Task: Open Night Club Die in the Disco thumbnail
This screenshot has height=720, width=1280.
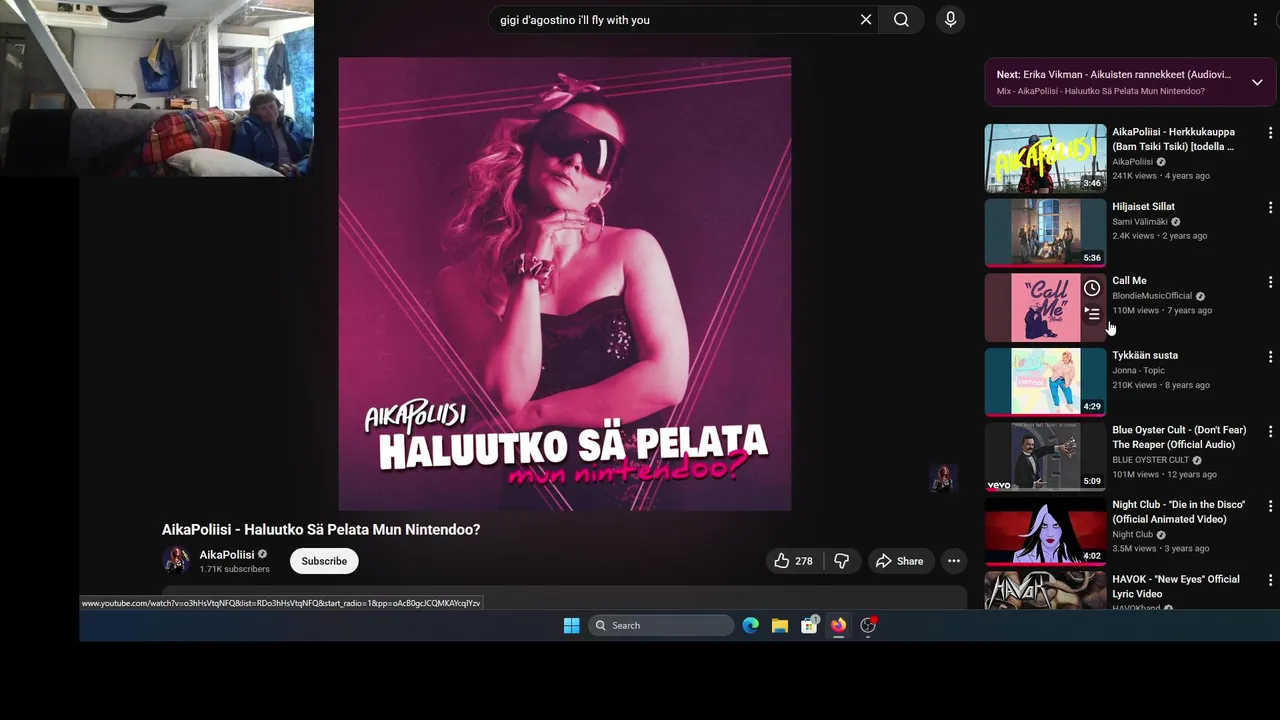Action: (1045, 531)
